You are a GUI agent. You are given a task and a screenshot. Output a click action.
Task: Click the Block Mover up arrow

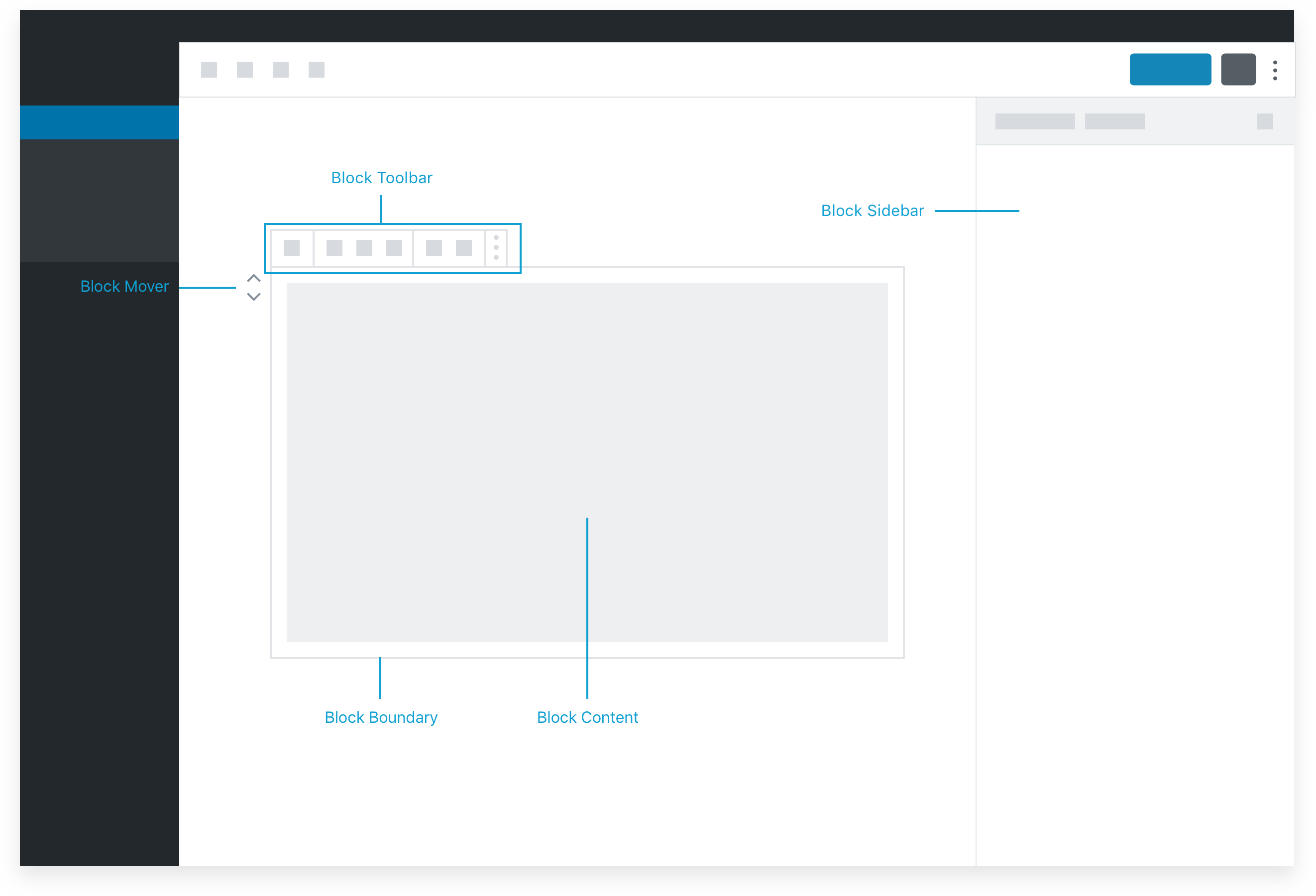point(253,279)
